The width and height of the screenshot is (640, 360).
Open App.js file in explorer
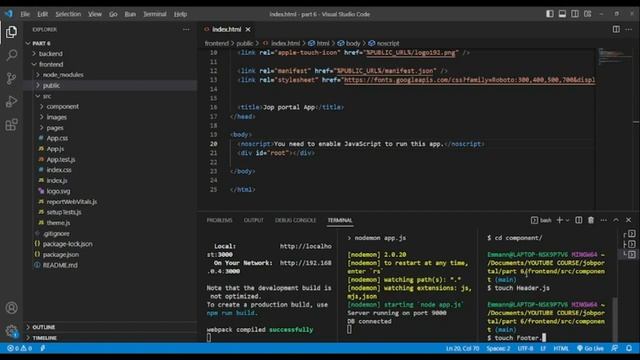click(x=55, y=149)
